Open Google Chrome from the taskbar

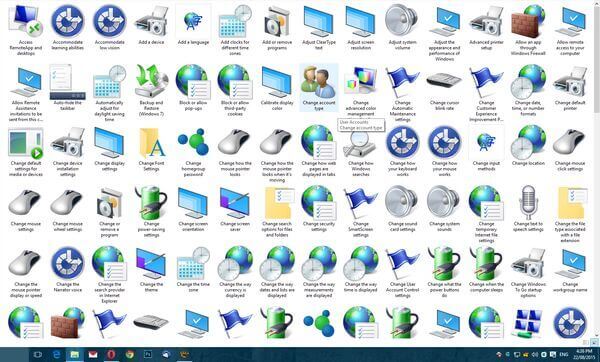coord(129,355)
